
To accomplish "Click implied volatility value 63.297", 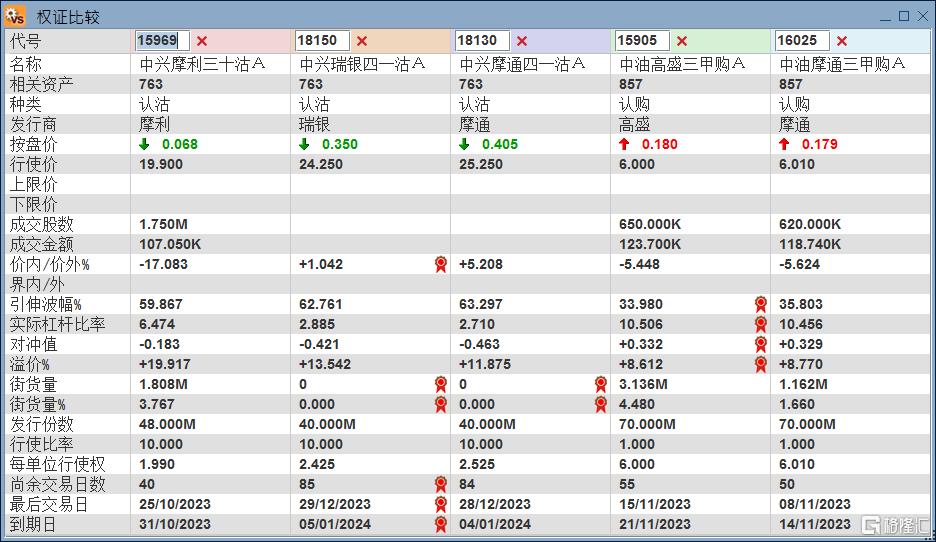I will click(x=481, y=304).
